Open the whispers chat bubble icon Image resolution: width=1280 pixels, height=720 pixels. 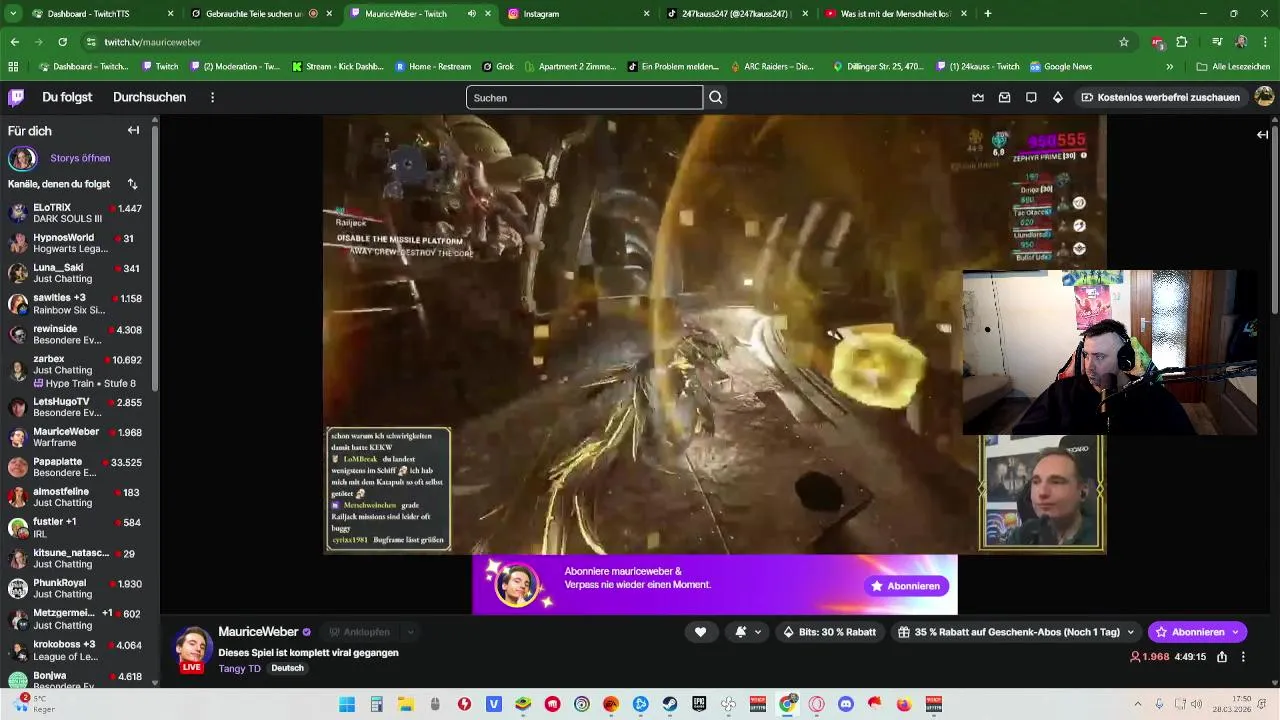point(1031,97)
